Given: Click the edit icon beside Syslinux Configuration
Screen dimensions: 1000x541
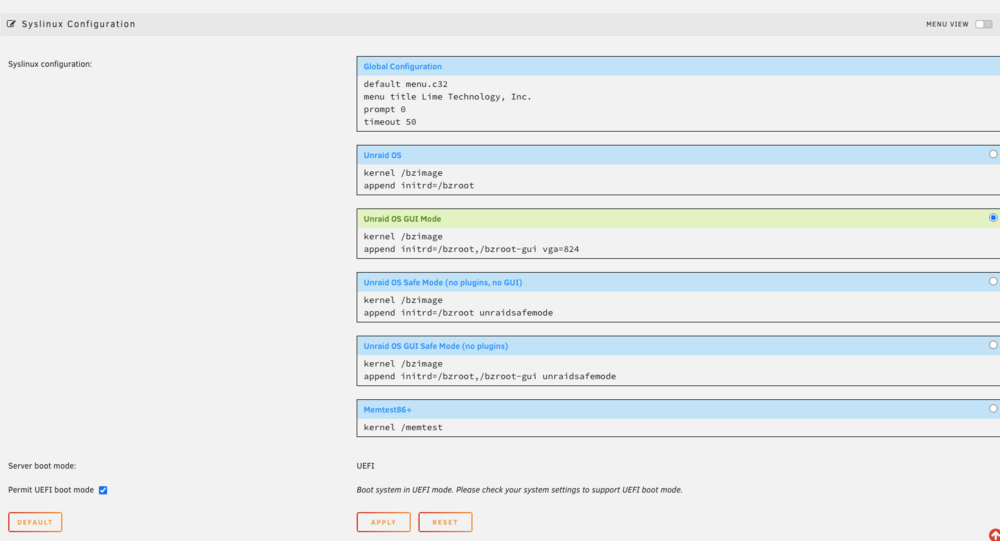Looking at the screenshot, I should (11, 24).
